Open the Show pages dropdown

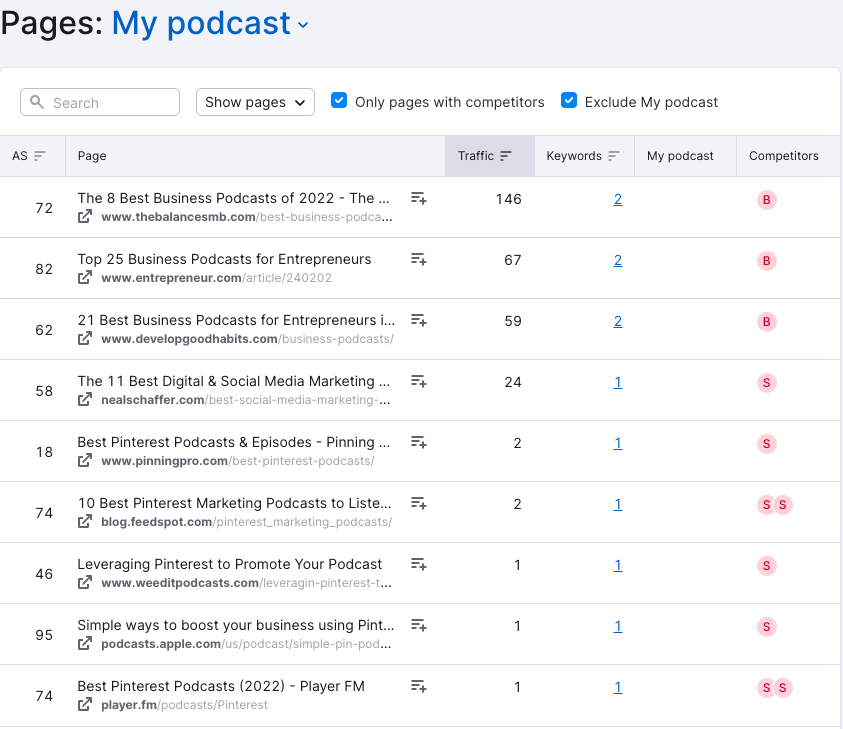coord(255,102)
